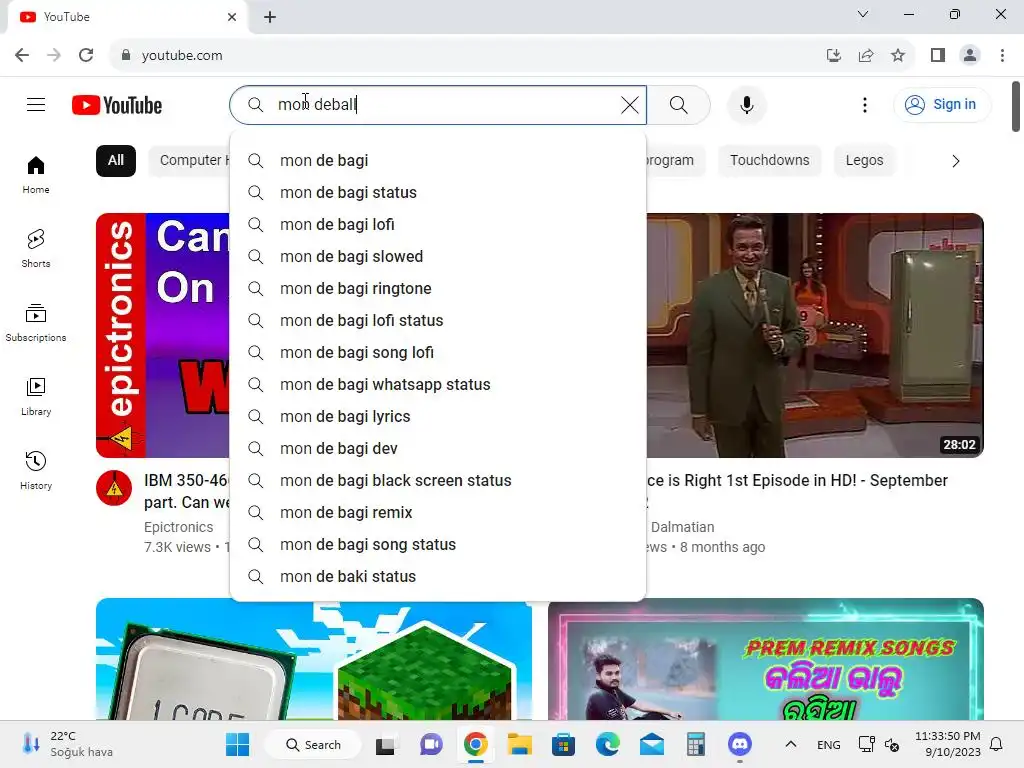The height and width of the screenshot is (768, 1024).
Task: Open File Explorer from the taskbar
Action: click(x=520, y=744)
